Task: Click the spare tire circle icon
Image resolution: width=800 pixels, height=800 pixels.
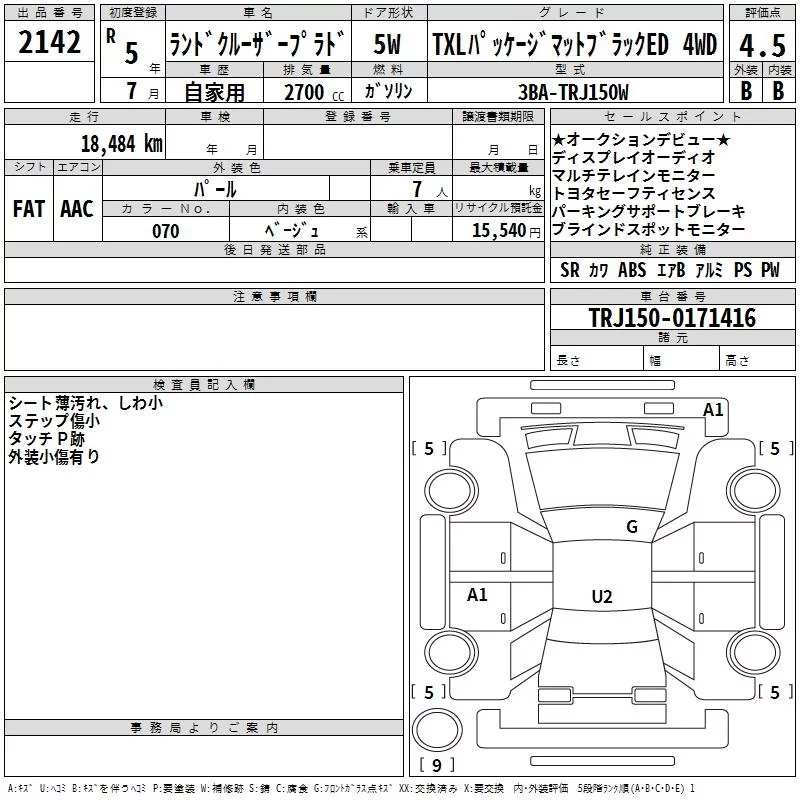Action: pyautogui.click(x=437, y=730)
